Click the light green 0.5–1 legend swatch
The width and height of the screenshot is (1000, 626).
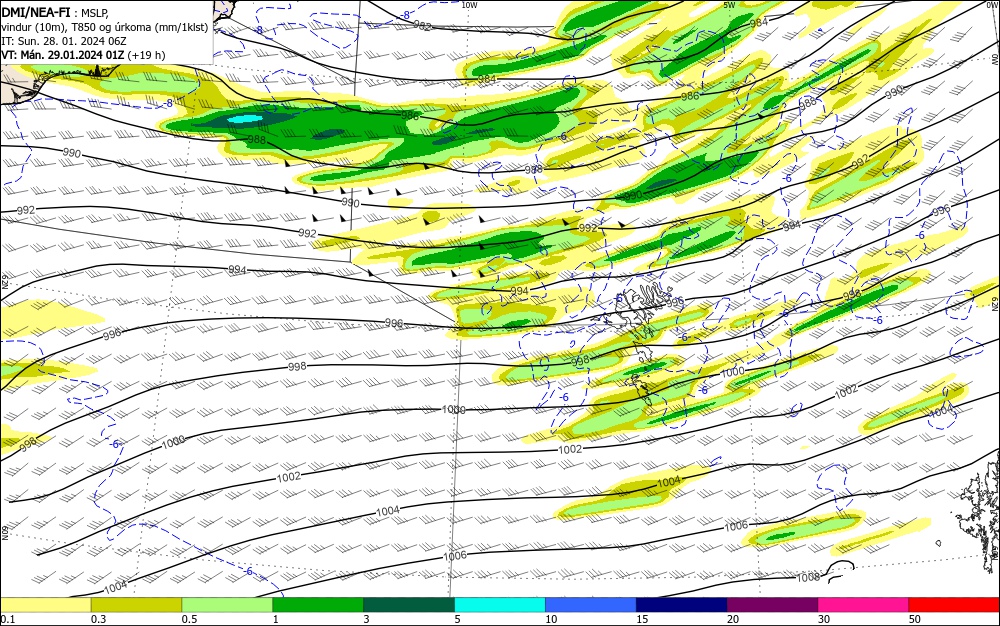pos(227,605)
